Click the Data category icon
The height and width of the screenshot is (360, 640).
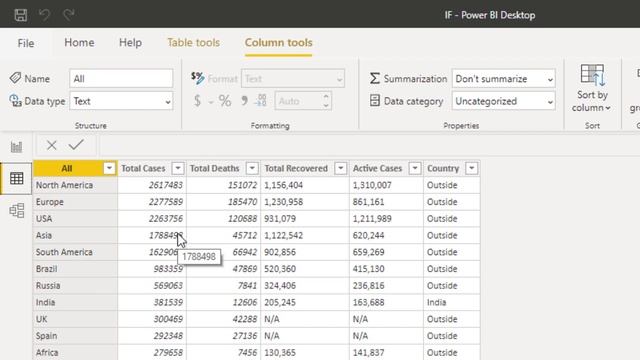point(375,101)
